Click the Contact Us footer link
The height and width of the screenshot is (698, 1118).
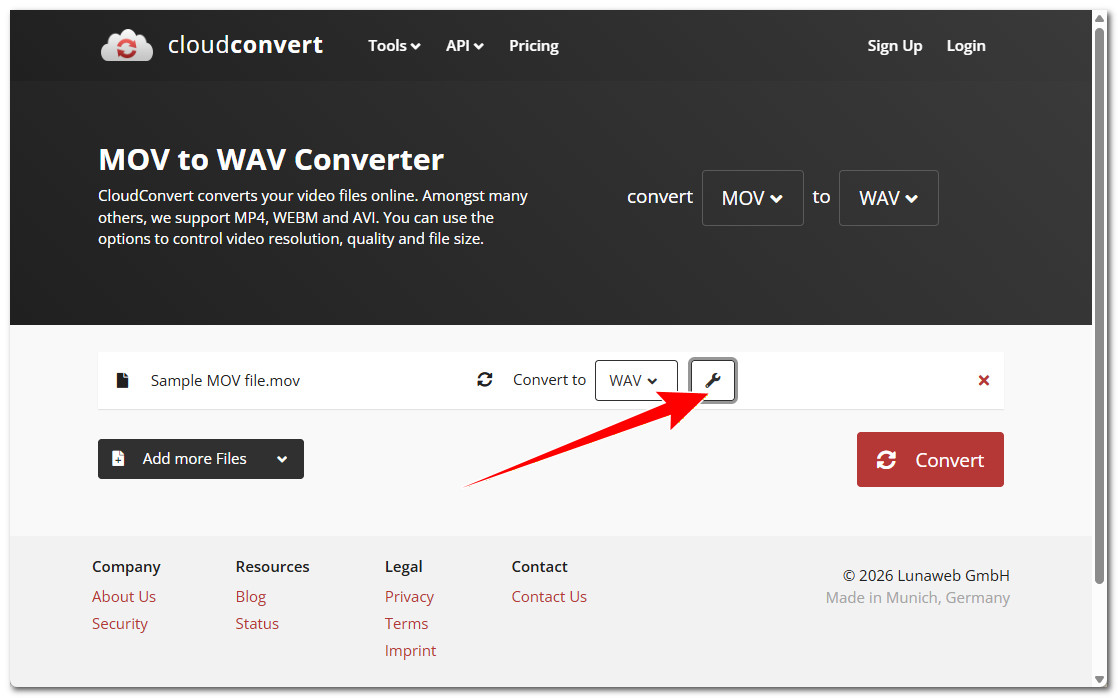549,597
